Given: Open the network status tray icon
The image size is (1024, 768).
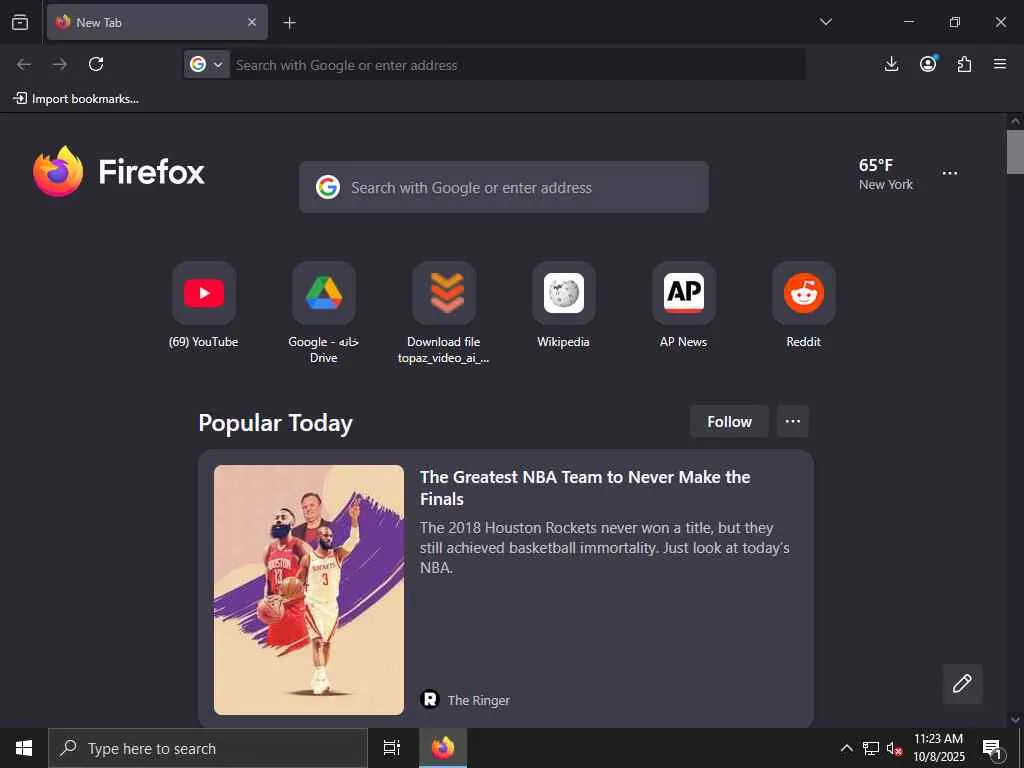Looking at the screenshot, I should click(x=871, y=748).
